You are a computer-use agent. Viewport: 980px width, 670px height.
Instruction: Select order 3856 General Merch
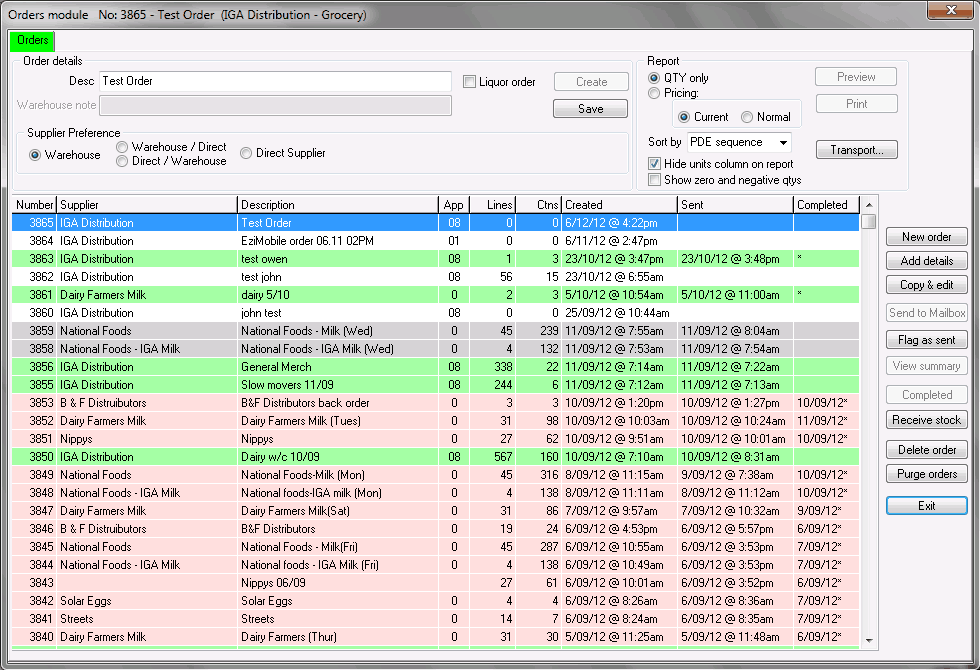pos(436,367)
